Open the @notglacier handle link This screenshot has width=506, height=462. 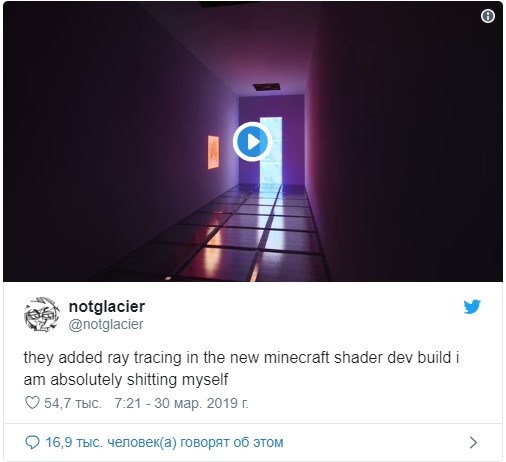pyautogui.click(x=106, y=324)
